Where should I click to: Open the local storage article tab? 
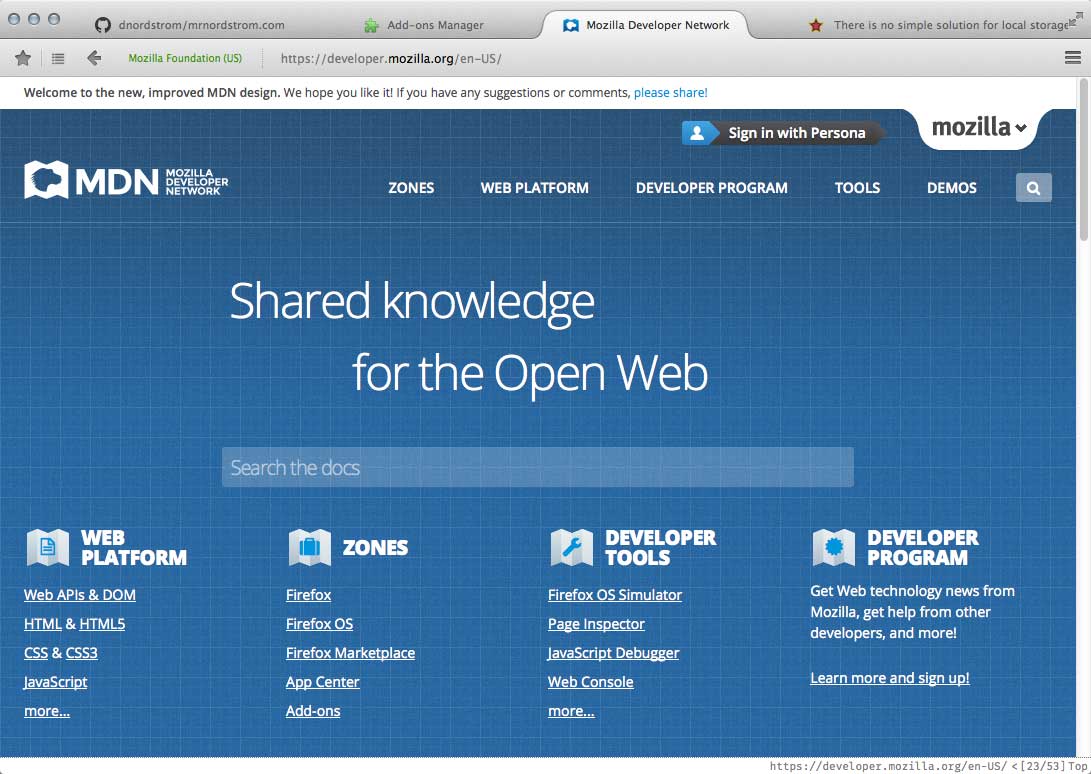(939, 25)
